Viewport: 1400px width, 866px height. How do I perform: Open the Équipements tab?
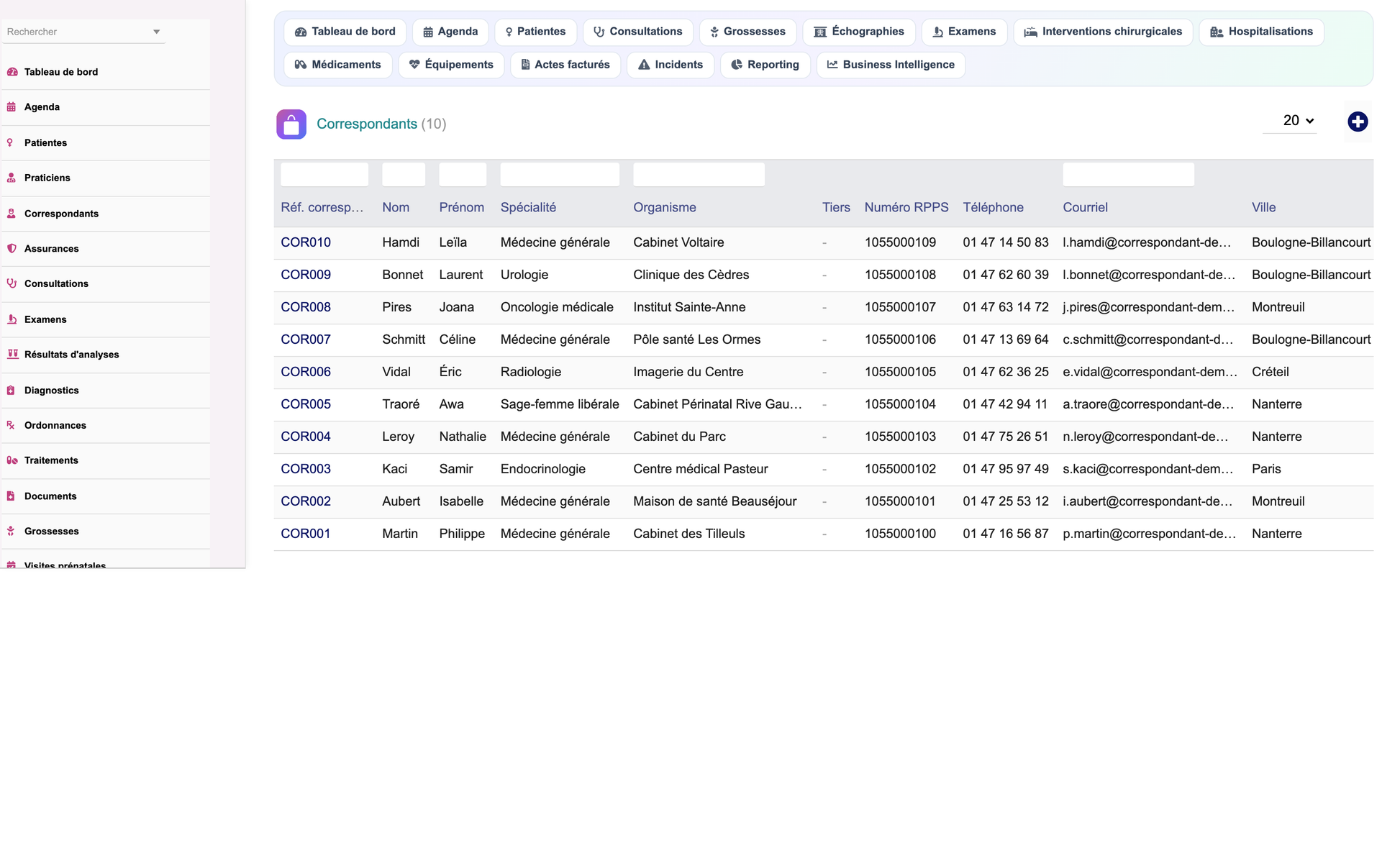[x=452, y=65]
